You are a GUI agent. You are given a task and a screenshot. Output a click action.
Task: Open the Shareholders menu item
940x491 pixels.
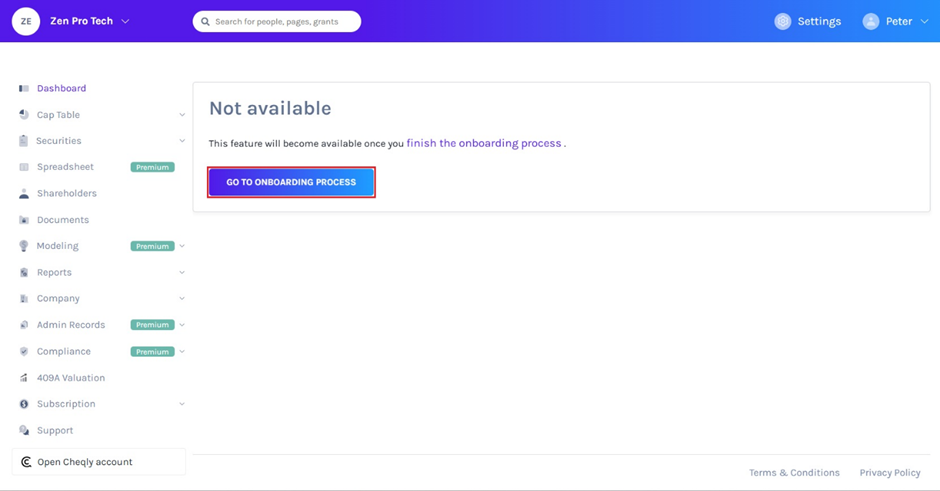(x=67, y=193)
